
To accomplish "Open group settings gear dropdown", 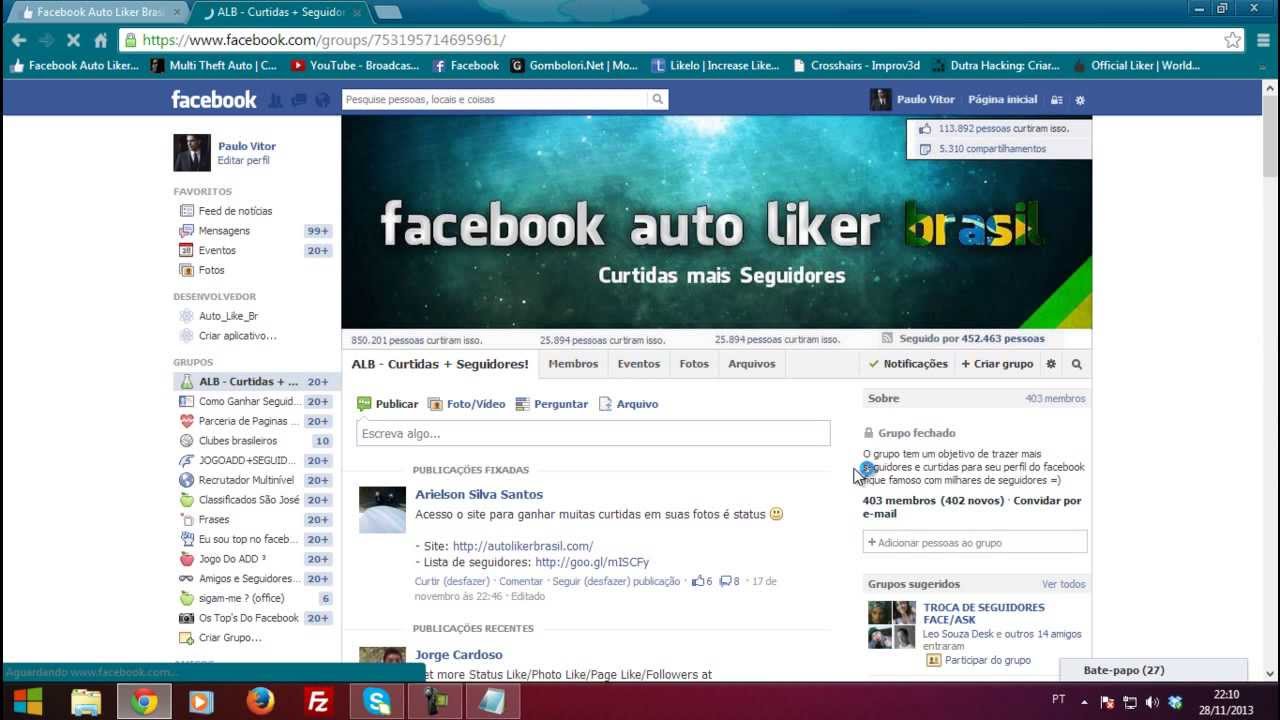I will click(1051, 364).
